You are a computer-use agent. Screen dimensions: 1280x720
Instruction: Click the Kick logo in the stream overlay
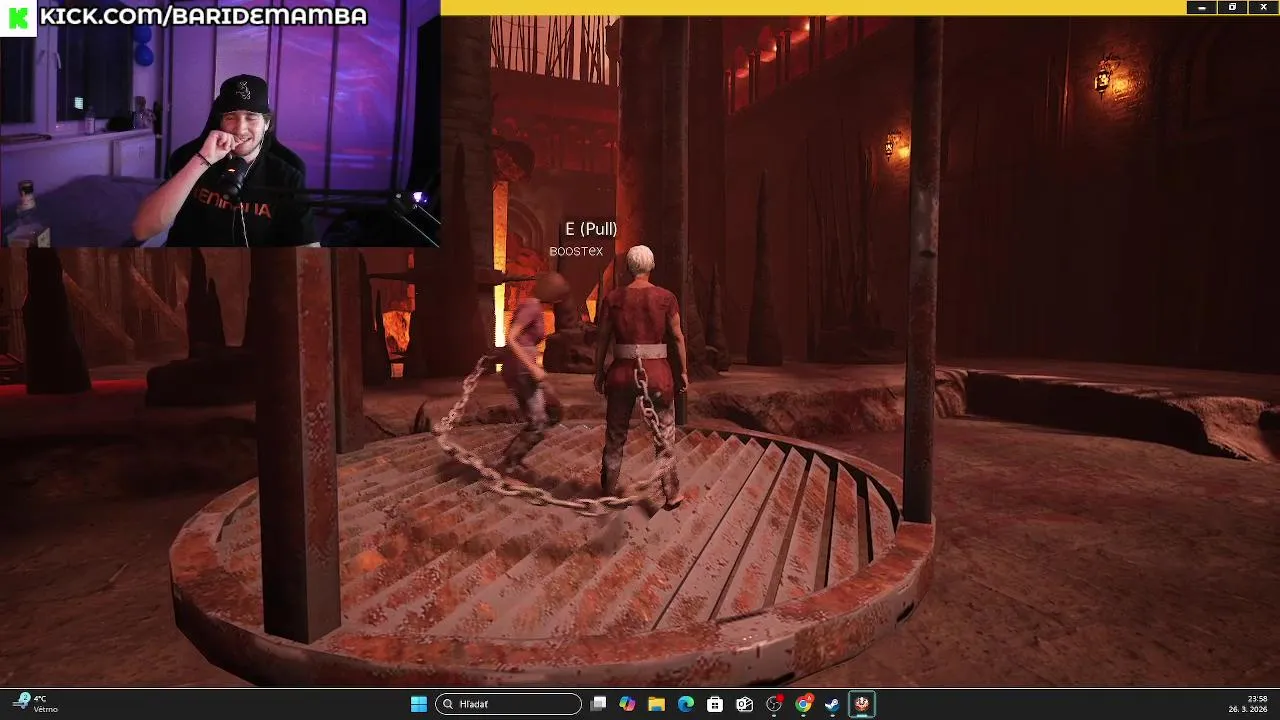(18, 17)
